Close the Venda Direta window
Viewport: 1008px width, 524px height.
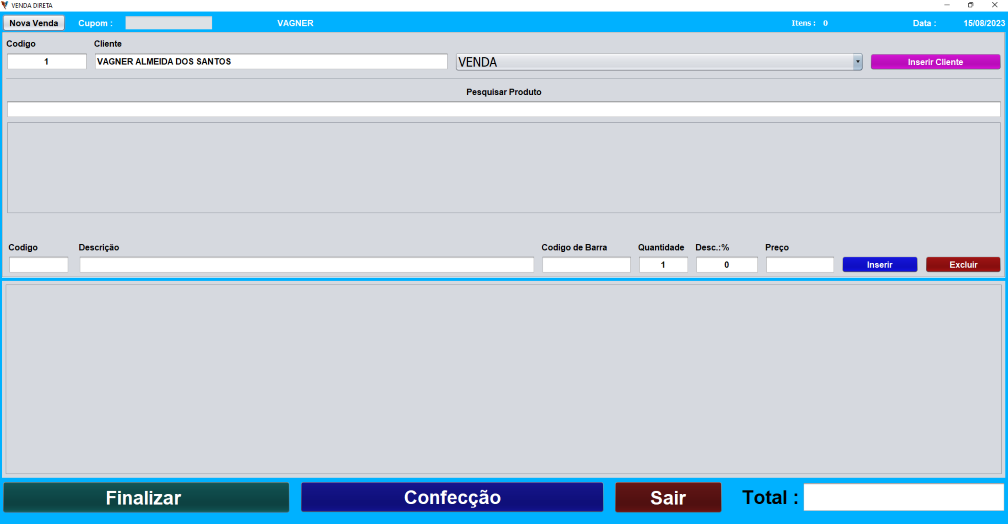[995, 5]
